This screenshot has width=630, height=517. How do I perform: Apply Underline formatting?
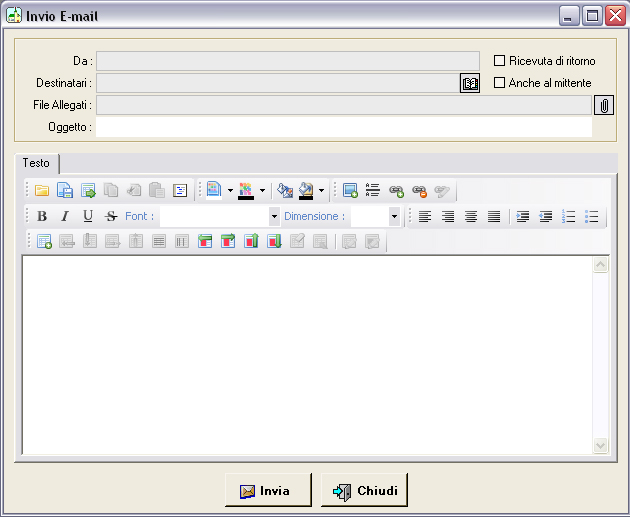(x=88, y=216)
